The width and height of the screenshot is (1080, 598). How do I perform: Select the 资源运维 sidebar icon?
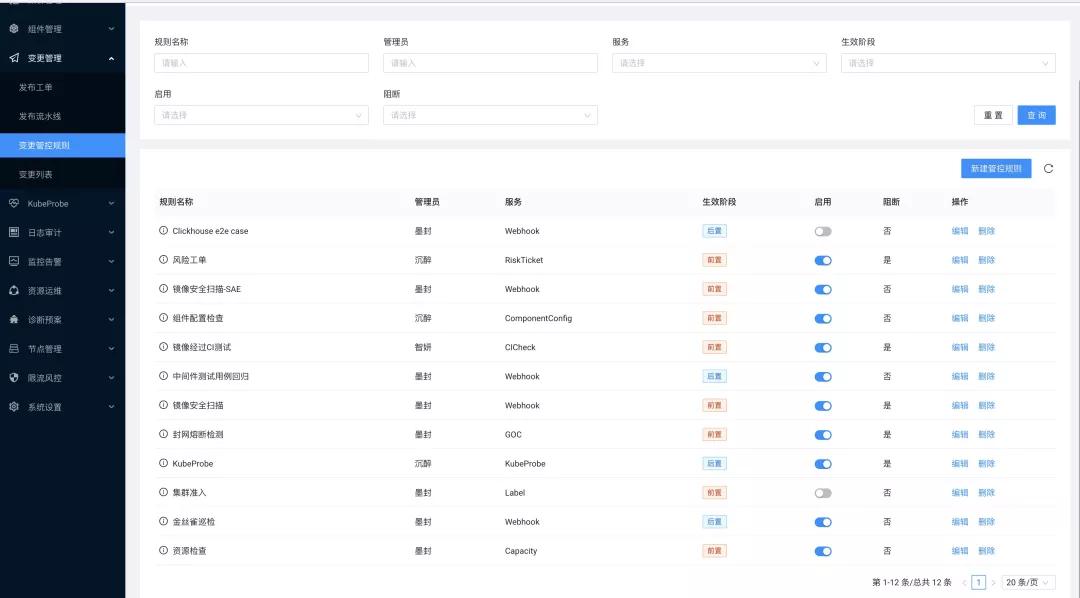12,290
